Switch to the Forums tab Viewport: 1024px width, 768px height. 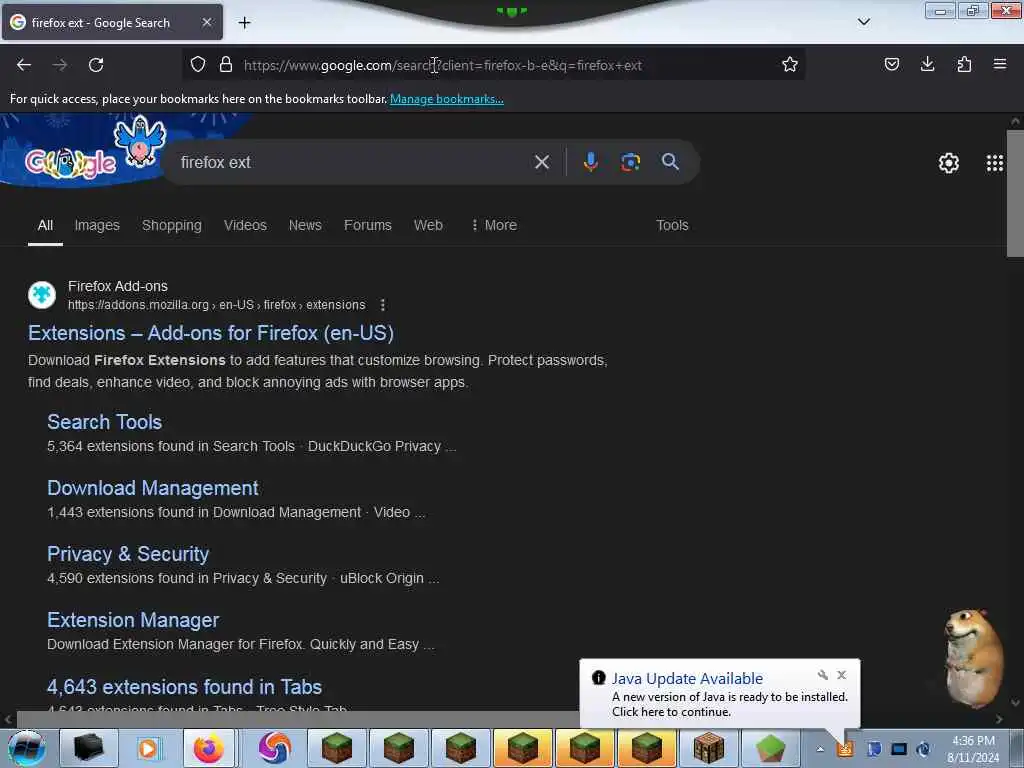368,225
